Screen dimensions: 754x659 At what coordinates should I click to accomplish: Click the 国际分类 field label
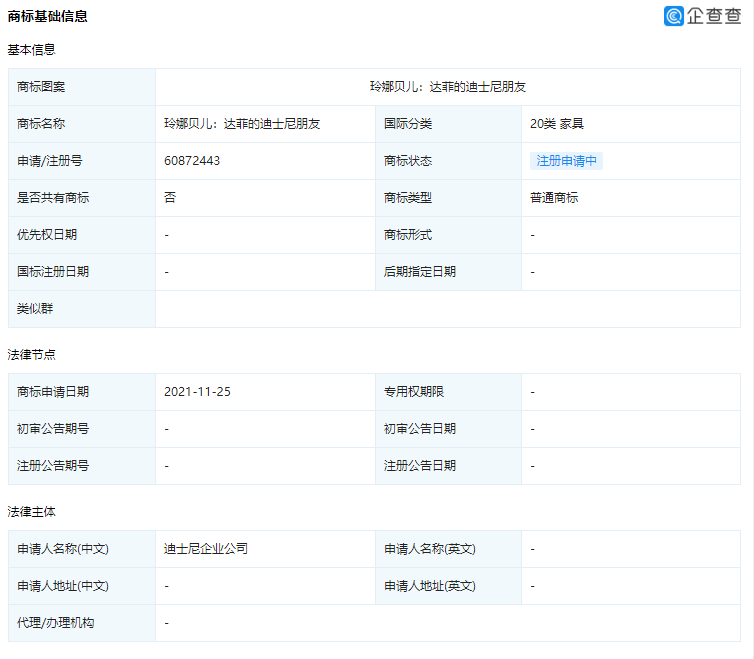408,124
